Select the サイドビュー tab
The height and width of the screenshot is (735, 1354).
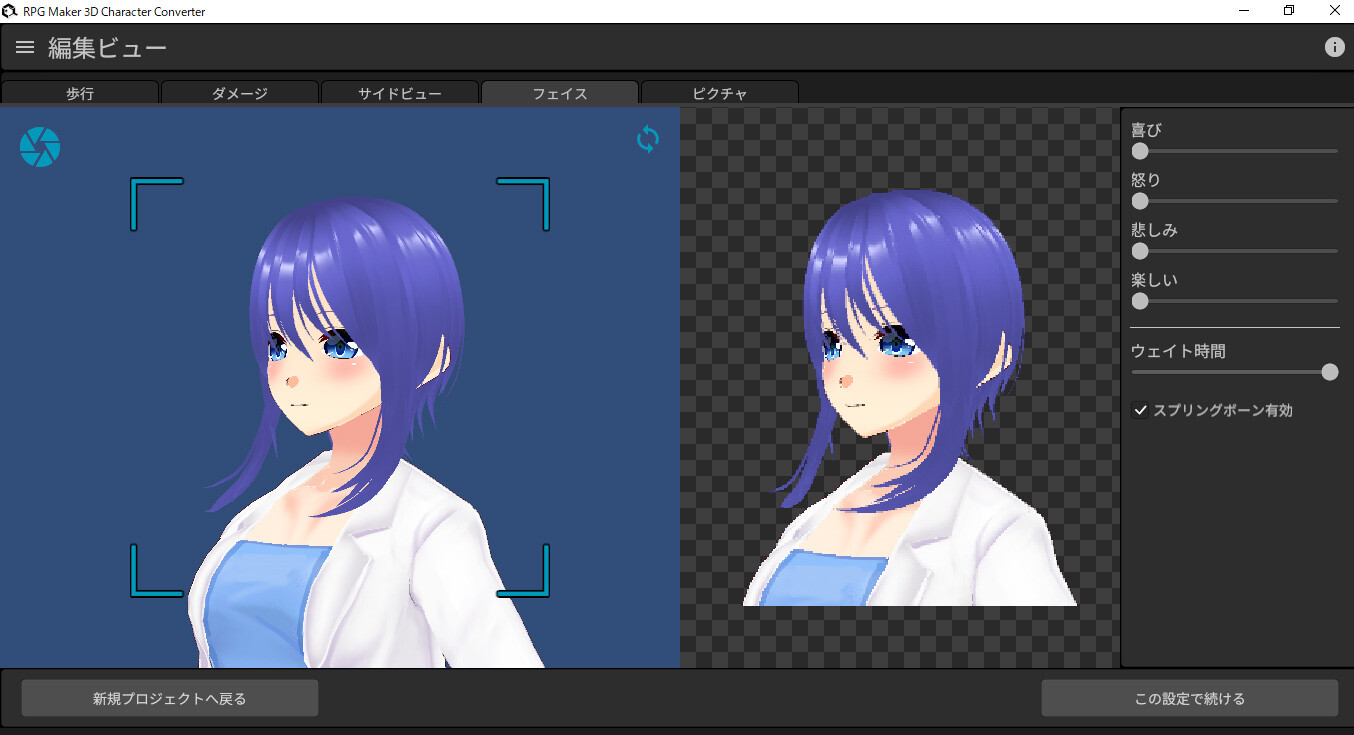click(399, 92)
